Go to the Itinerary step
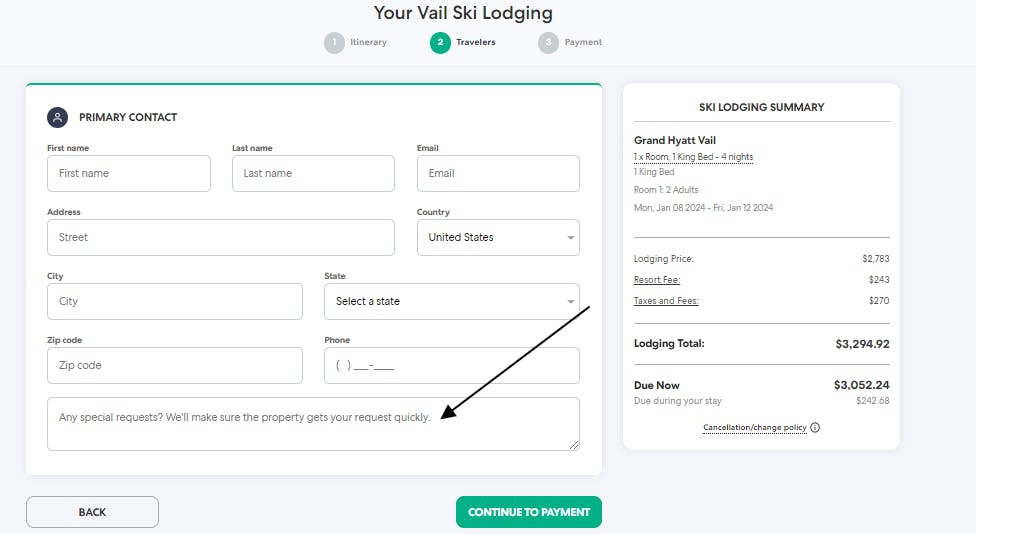The image size is (1036, 534). point(368,43)
